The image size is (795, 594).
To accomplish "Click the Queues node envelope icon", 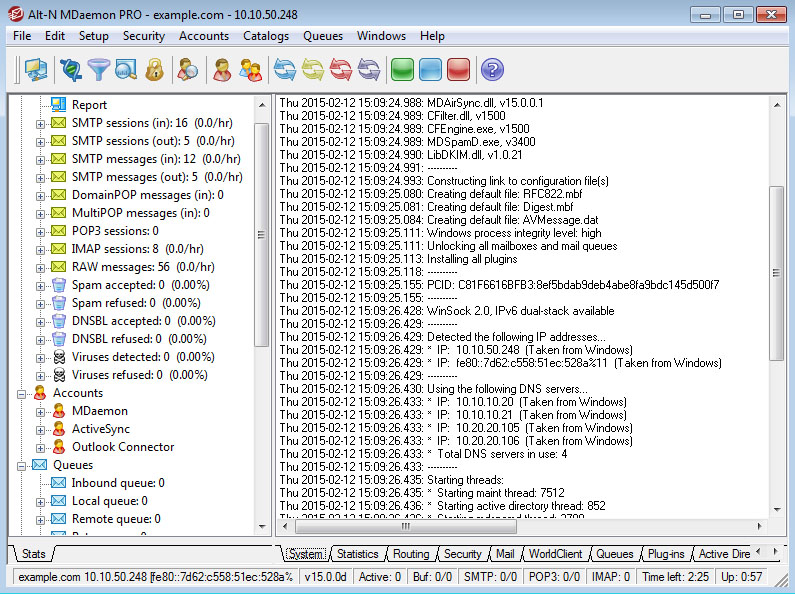I will coord(40,465).
